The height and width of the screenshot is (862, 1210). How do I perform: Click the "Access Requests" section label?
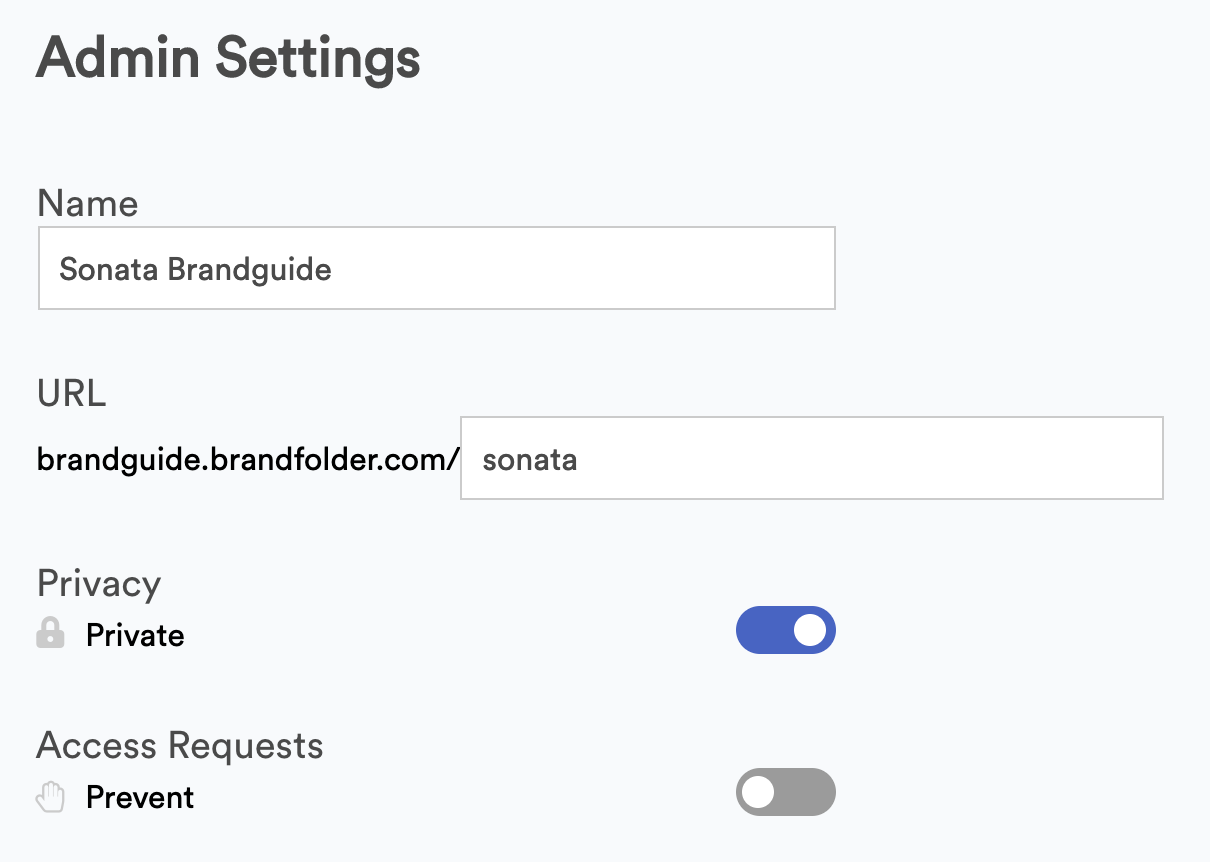tap(180, 746)
